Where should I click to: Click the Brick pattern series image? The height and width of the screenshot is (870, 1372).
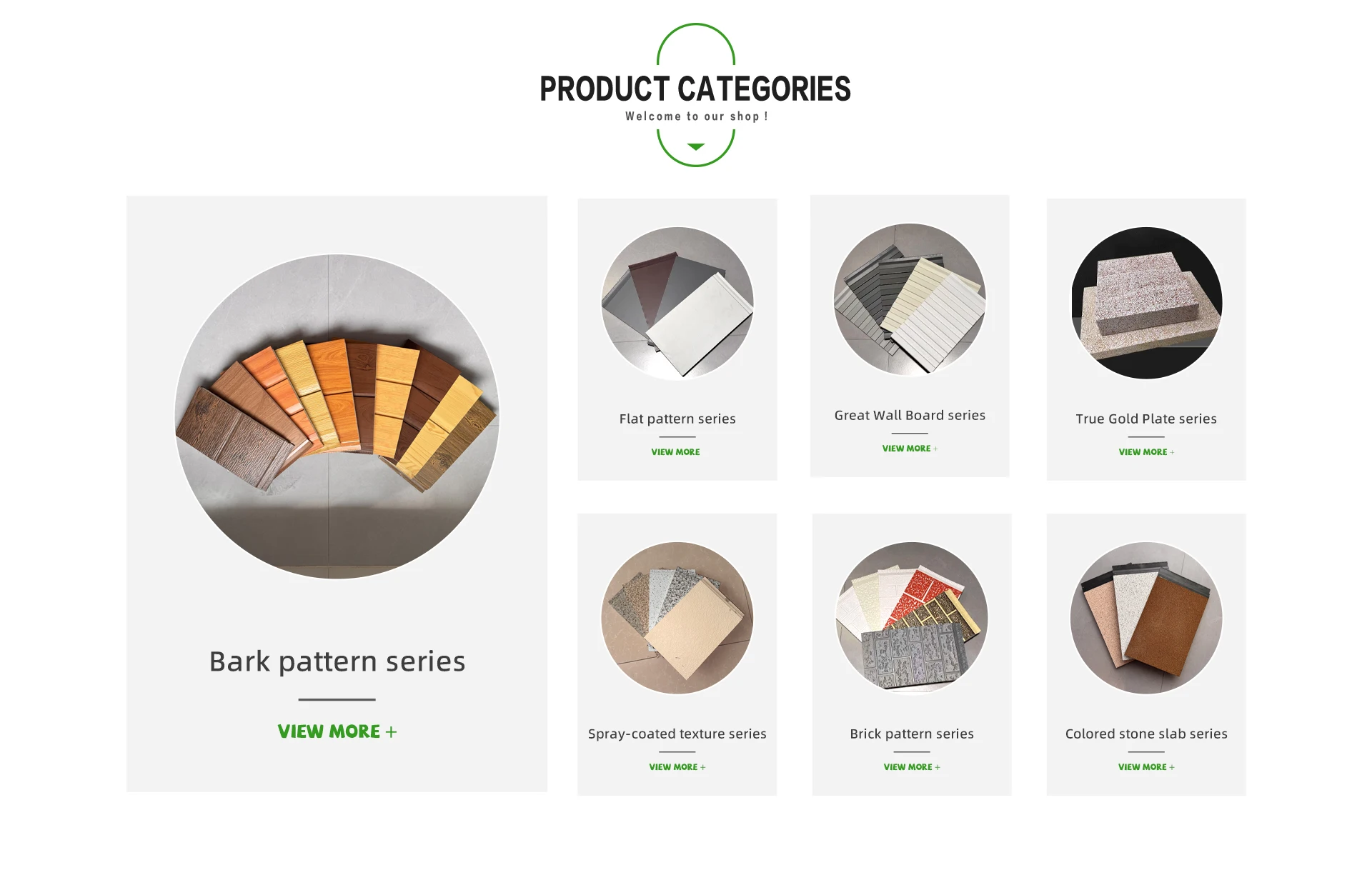click(x=912, y=618)
